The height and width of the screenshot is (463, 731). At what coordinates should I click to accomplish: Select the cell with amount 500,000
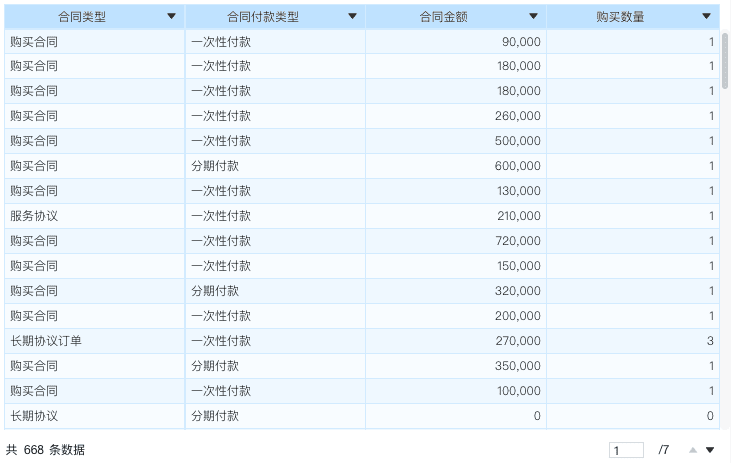click(x=456, y=141)
